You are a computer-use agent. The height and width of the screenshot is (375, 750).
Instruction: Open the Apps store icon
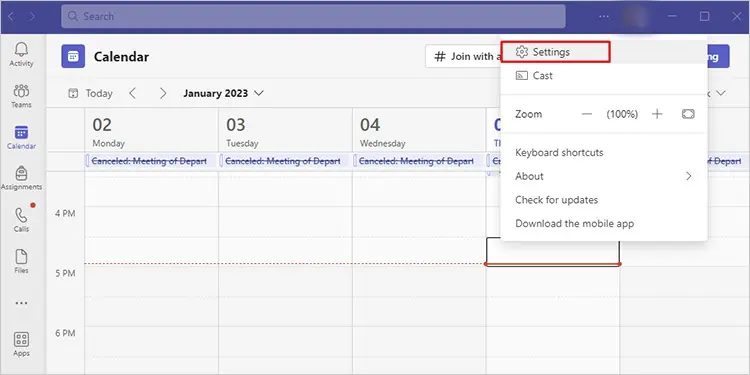(x=22, y=344)
